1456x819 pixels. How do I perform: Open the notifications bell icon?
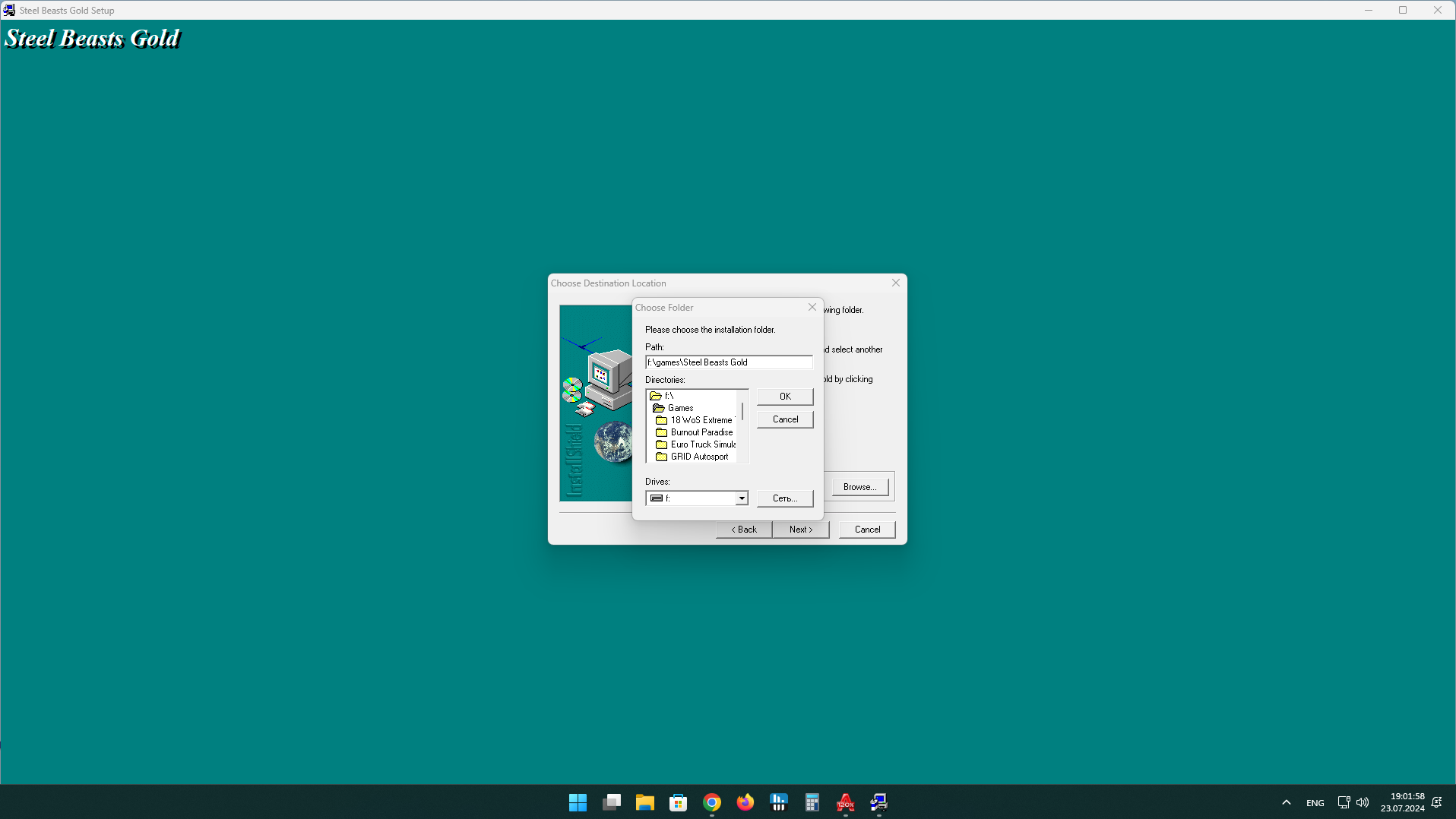click(1437, 802)
